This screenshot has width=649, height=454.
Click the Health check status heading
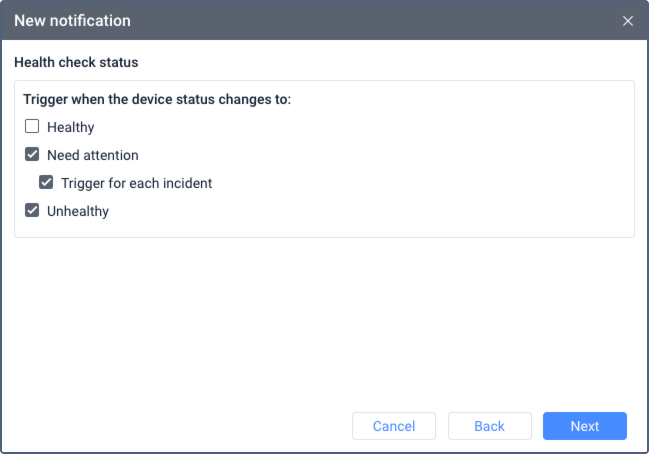(x=76, y=62)
